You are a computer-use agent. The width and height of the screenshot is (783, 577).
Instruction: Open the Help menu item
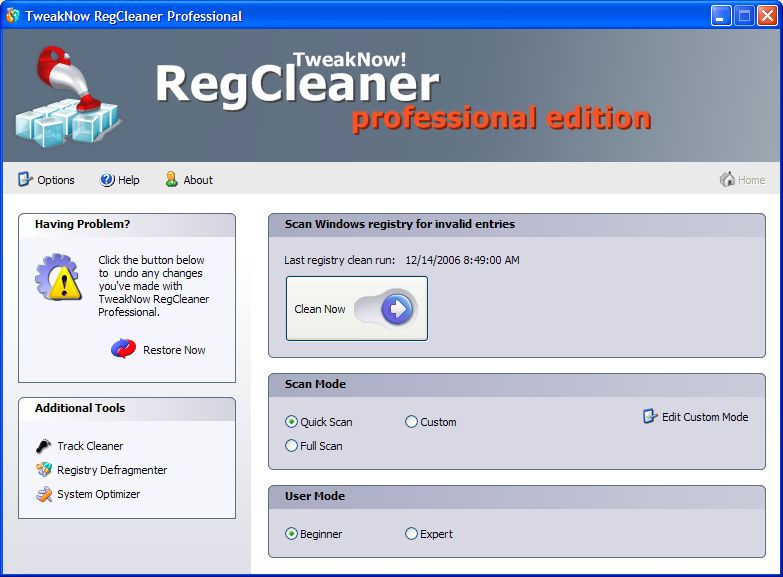pyautogui.click(x=119, y=180)
